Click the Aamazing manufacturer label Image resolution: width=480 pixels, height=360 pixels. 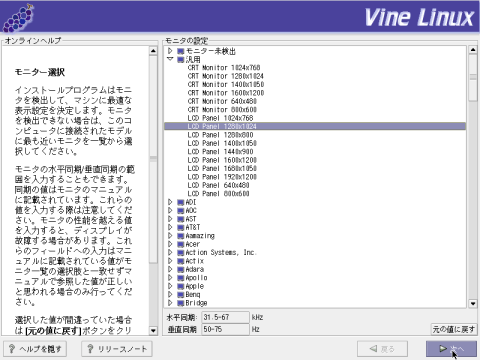pos(200,236)
